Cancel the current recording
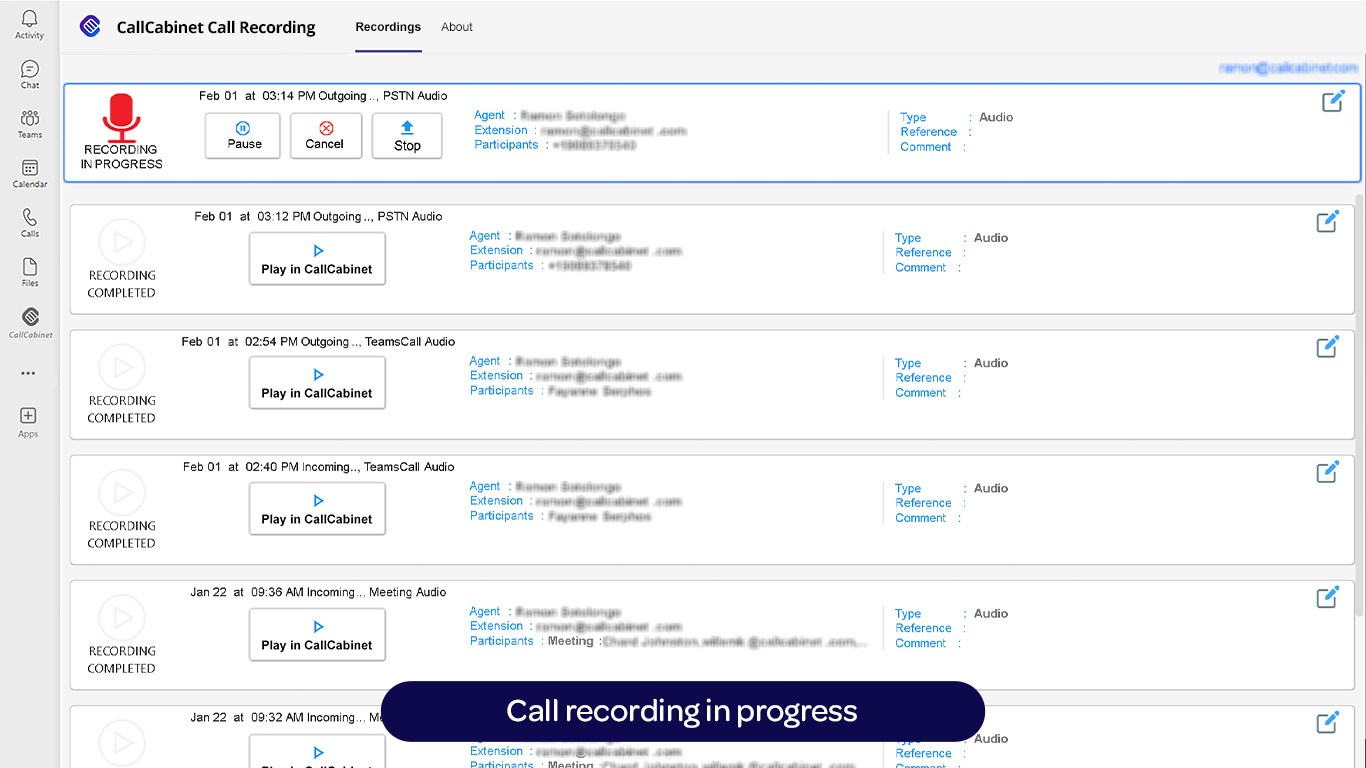 (x=325, y=135)
